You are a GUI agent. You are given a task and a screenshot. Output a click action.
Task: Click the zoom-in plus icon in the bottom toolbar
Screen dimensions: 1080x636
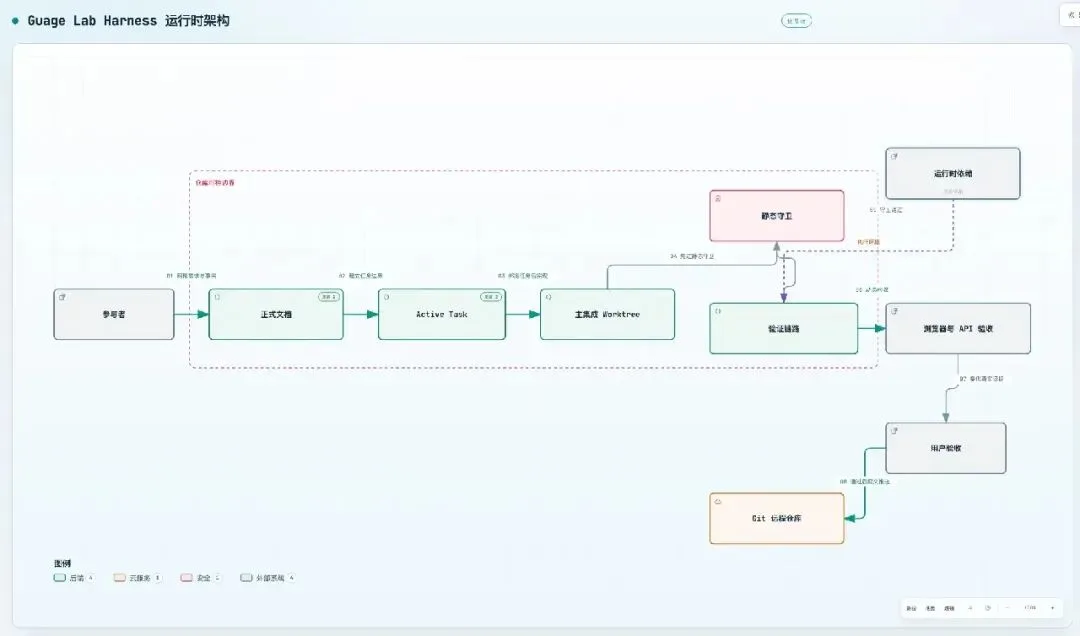(x=1052, y=608)
